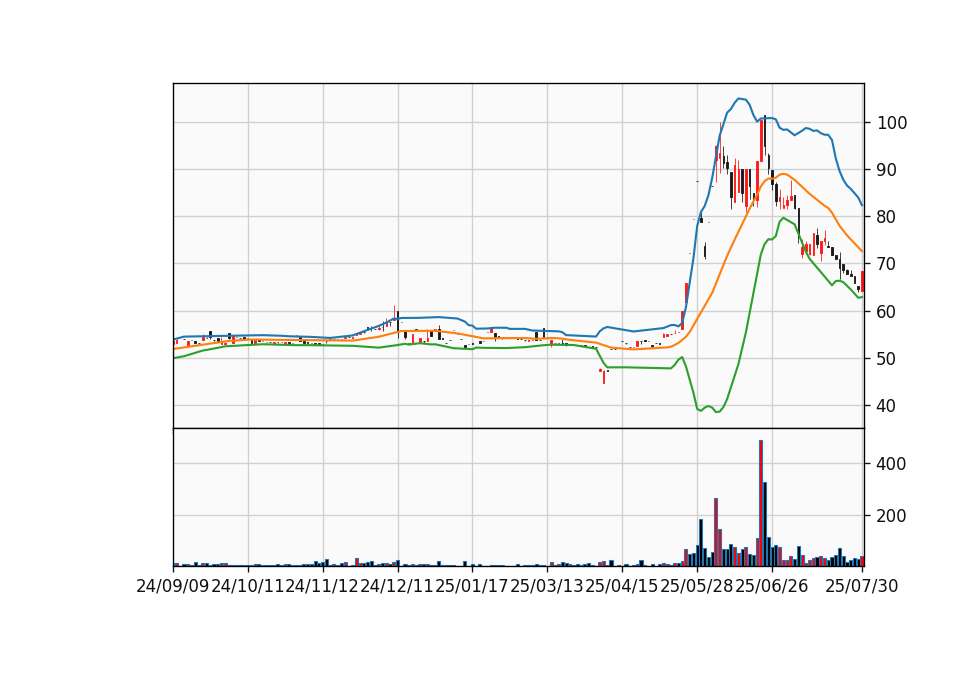Click the 24/09/09 date label
This screenshot has height=690, width=960.
173,587
